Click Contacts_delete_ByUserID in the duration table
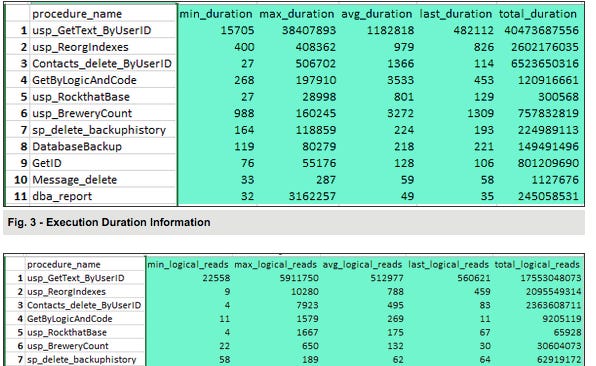 coord(102,63)
